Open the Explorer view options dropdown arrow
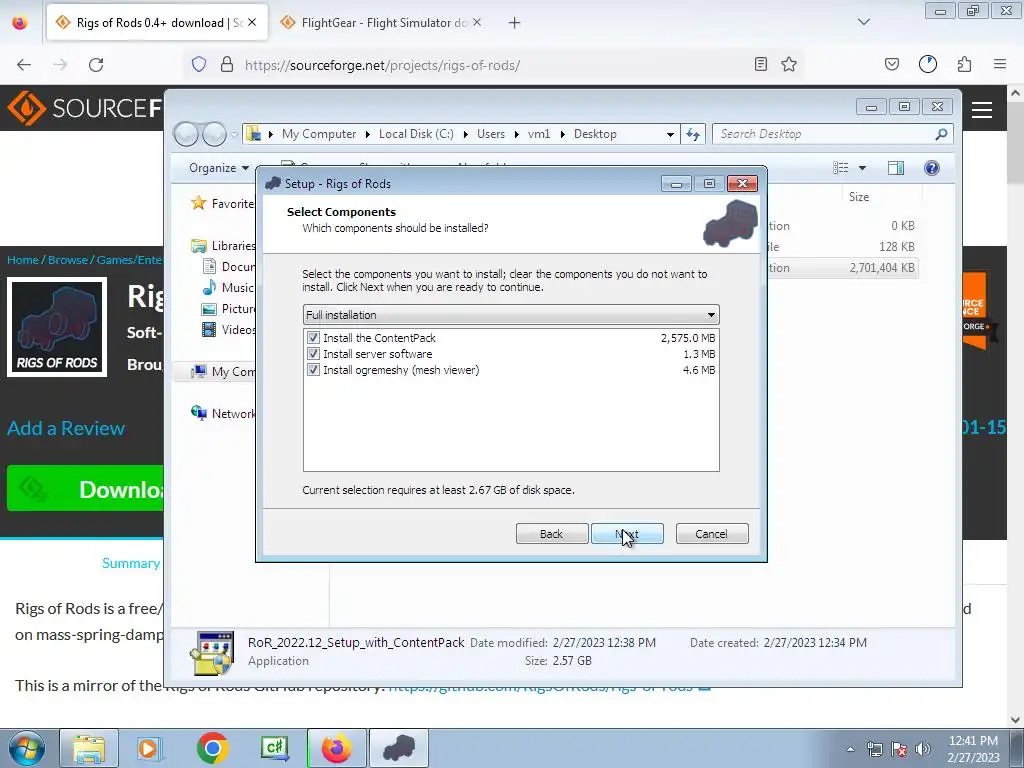1024x768 pixels. [x=862, y=168]
